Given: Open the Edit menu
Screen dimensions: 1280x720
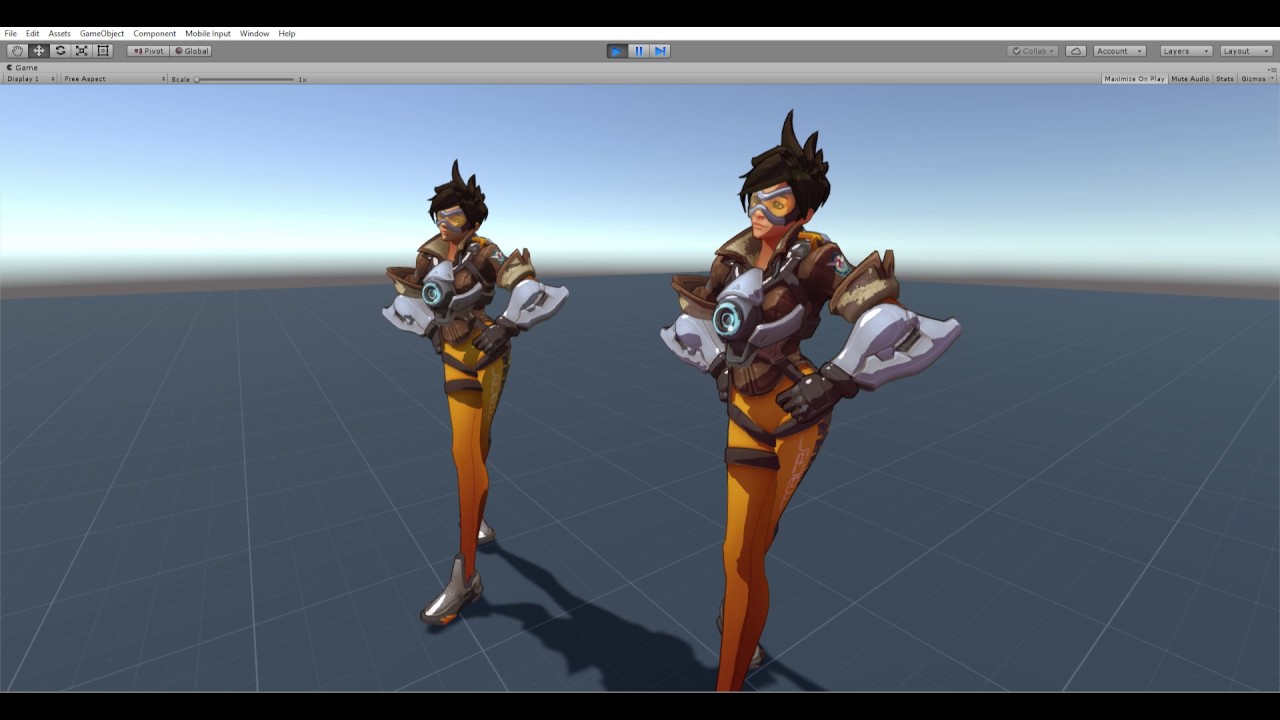Looking at the screenshot, I should point(33,33).
